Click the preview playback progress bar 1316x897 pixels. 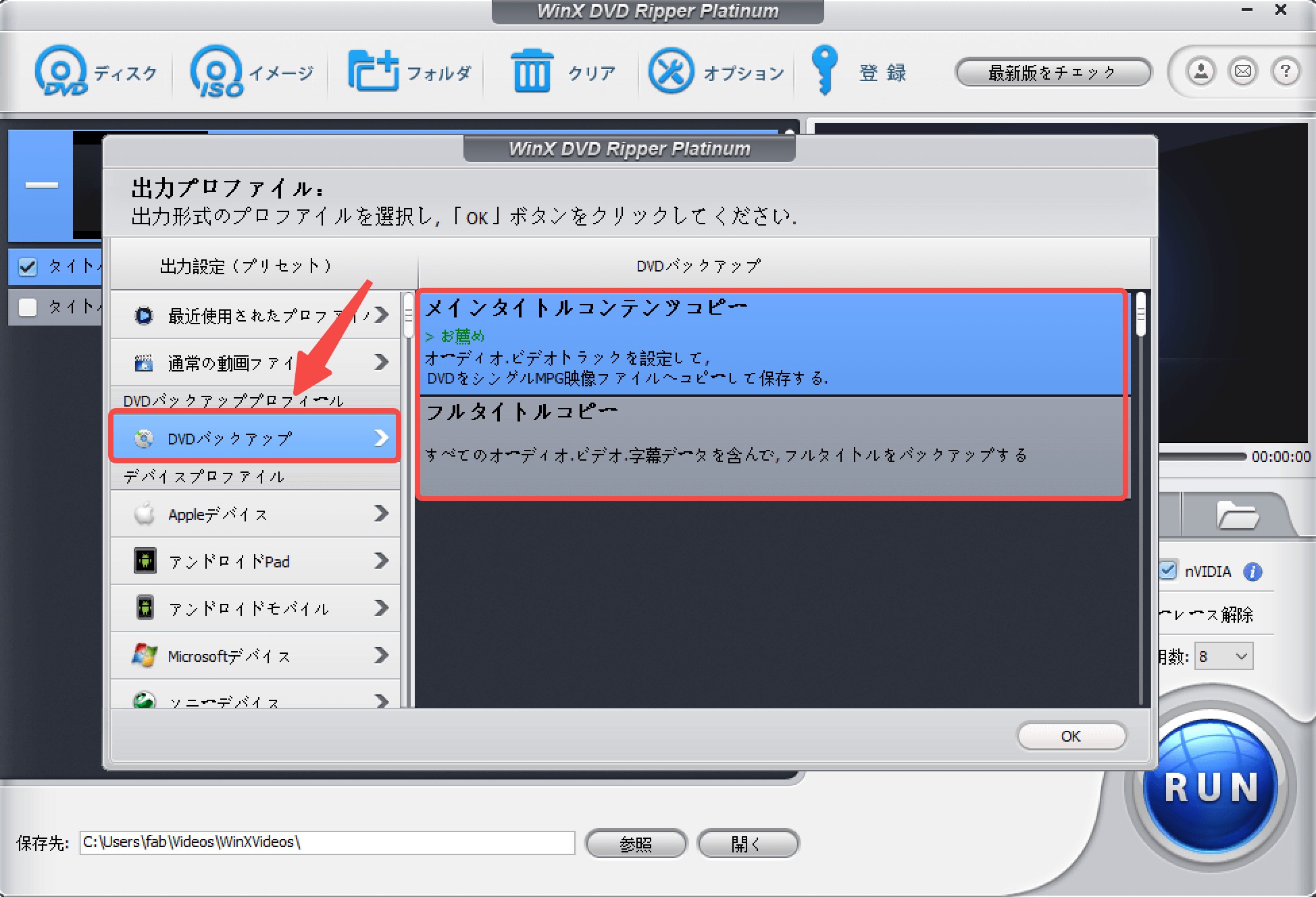1203,457
